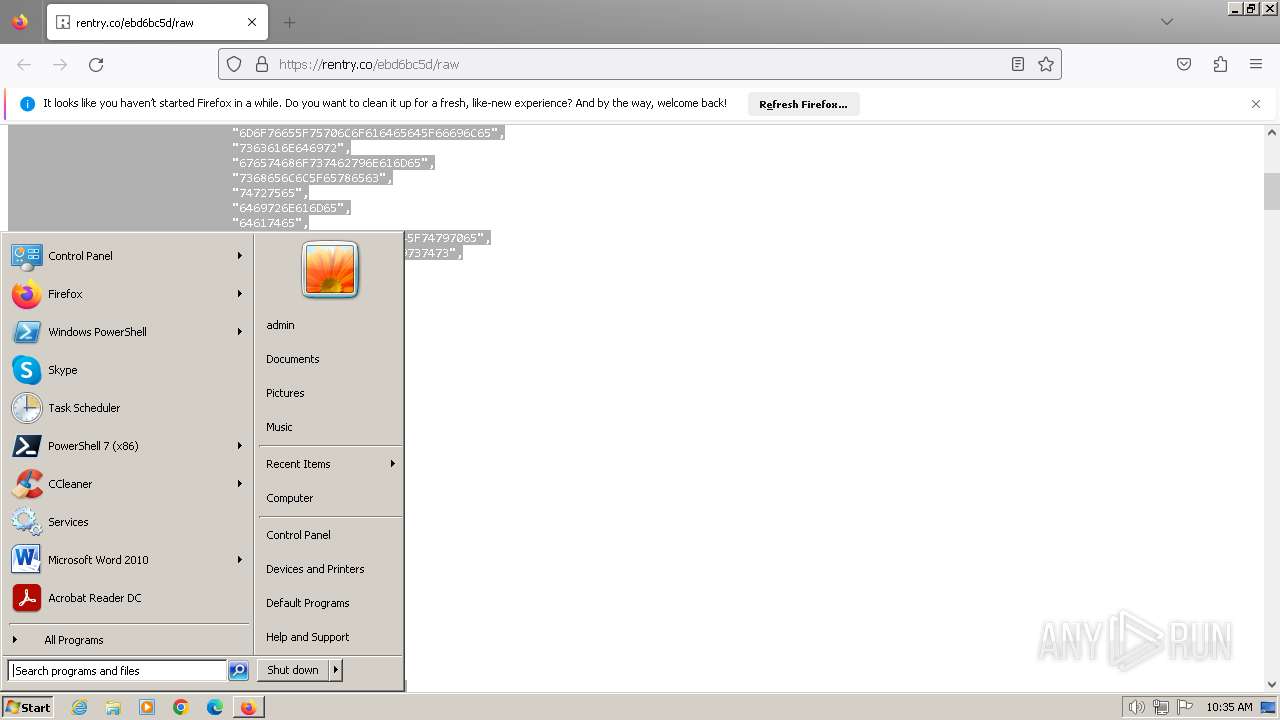Open the tracking protection shield icon
Screen dimensions: 1280x720
(234, 64)
